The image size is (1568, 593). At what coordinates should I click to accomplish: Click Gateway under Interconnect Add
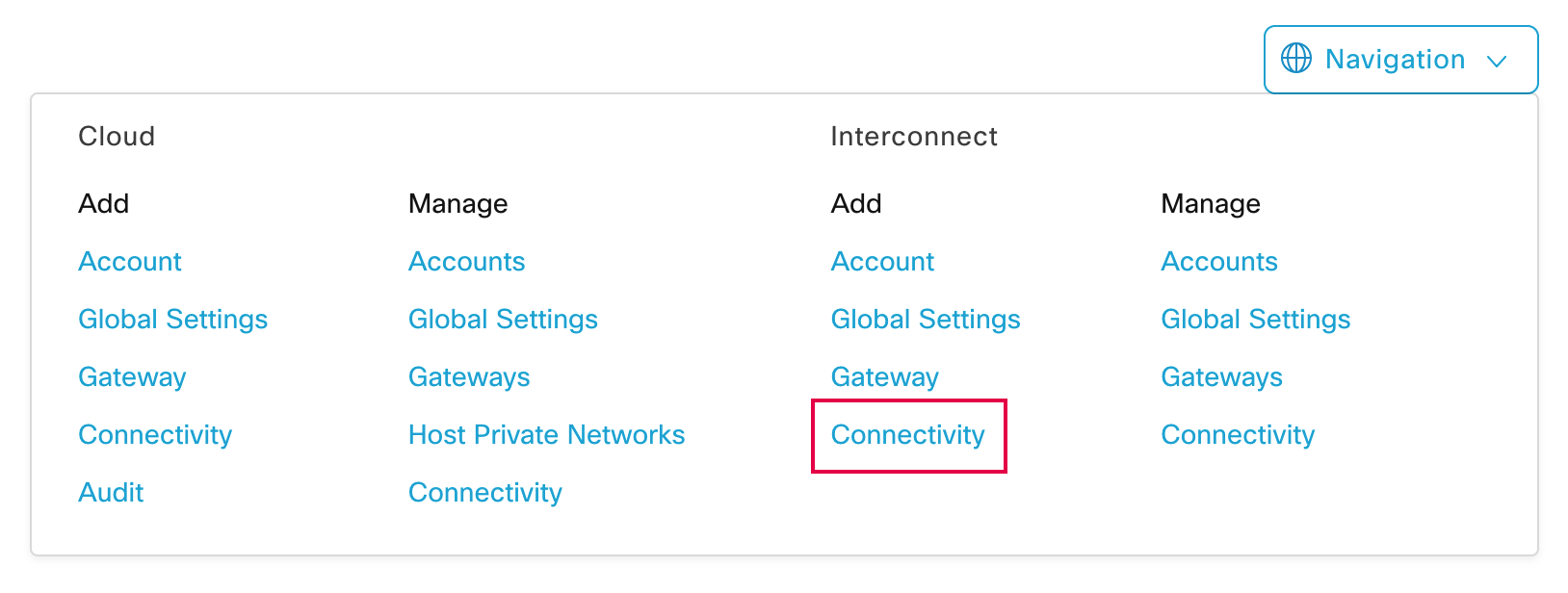(884, 376)
